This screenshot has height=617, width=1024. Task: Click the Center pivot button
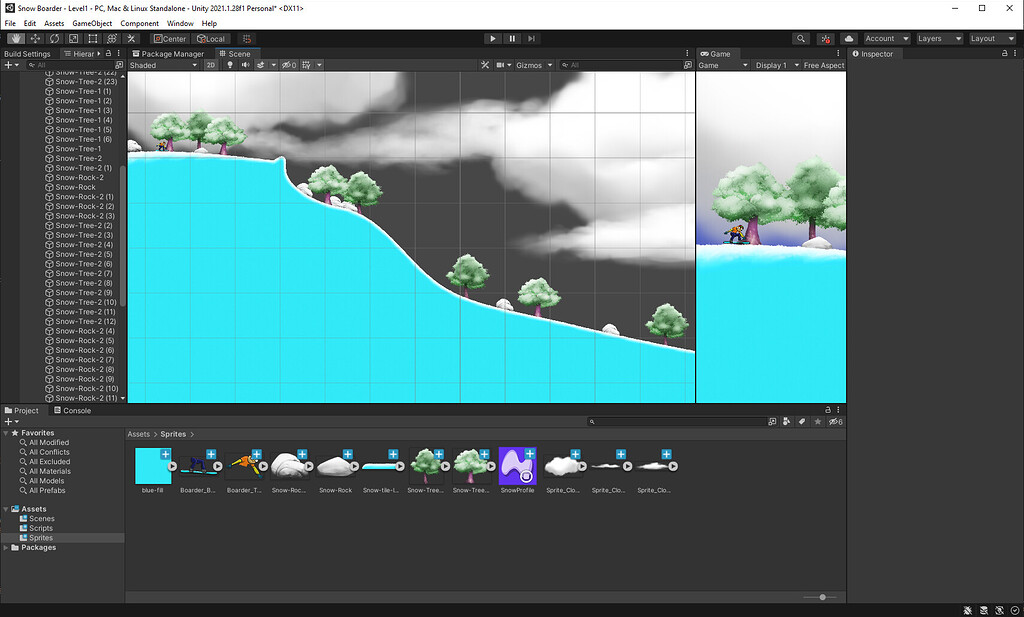(x=169, y=38)
